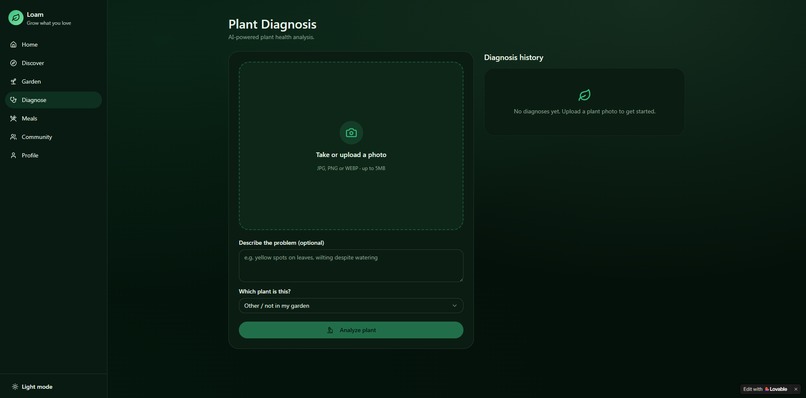Open the Community page
Viewport: 806px width, 398px height.
tap(53, 137)
